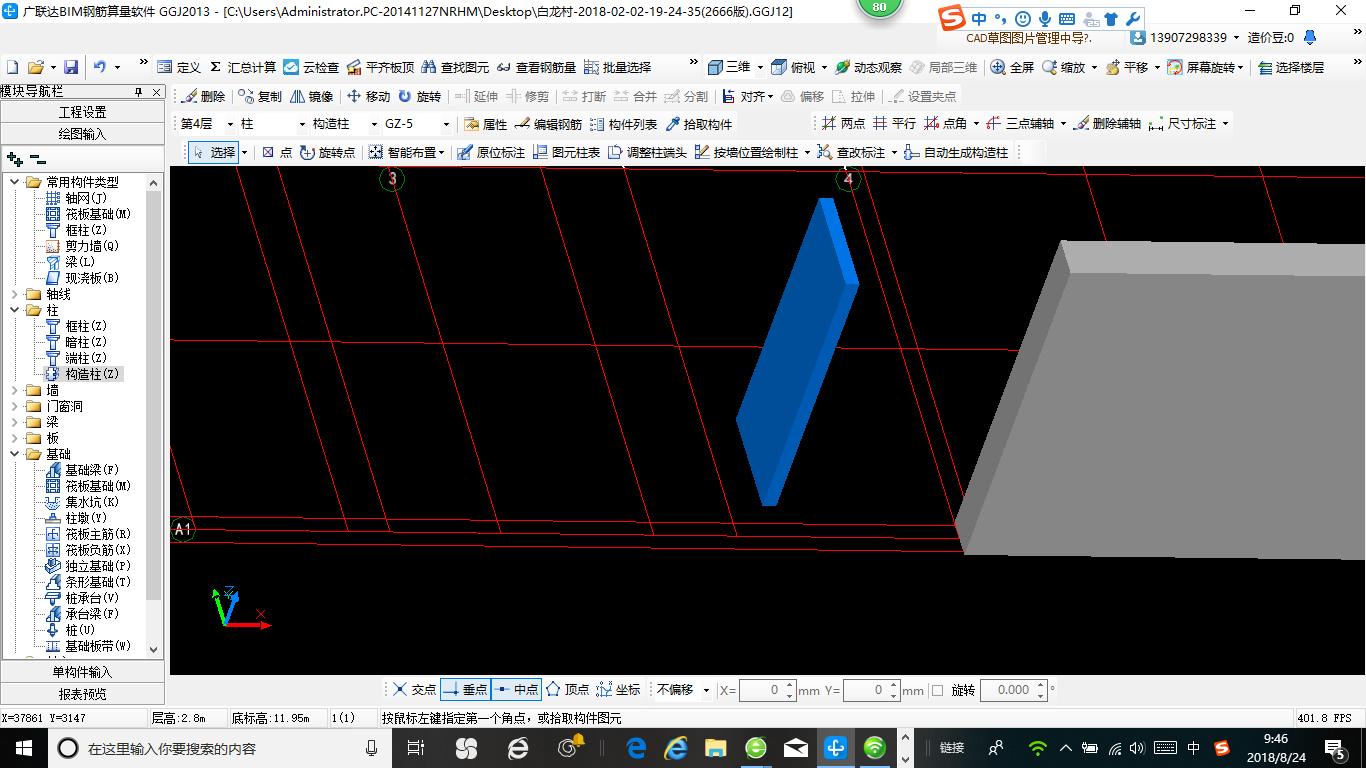
Task: Draw a 两点 two-point auxiliary axis
Action: (843, 124)
